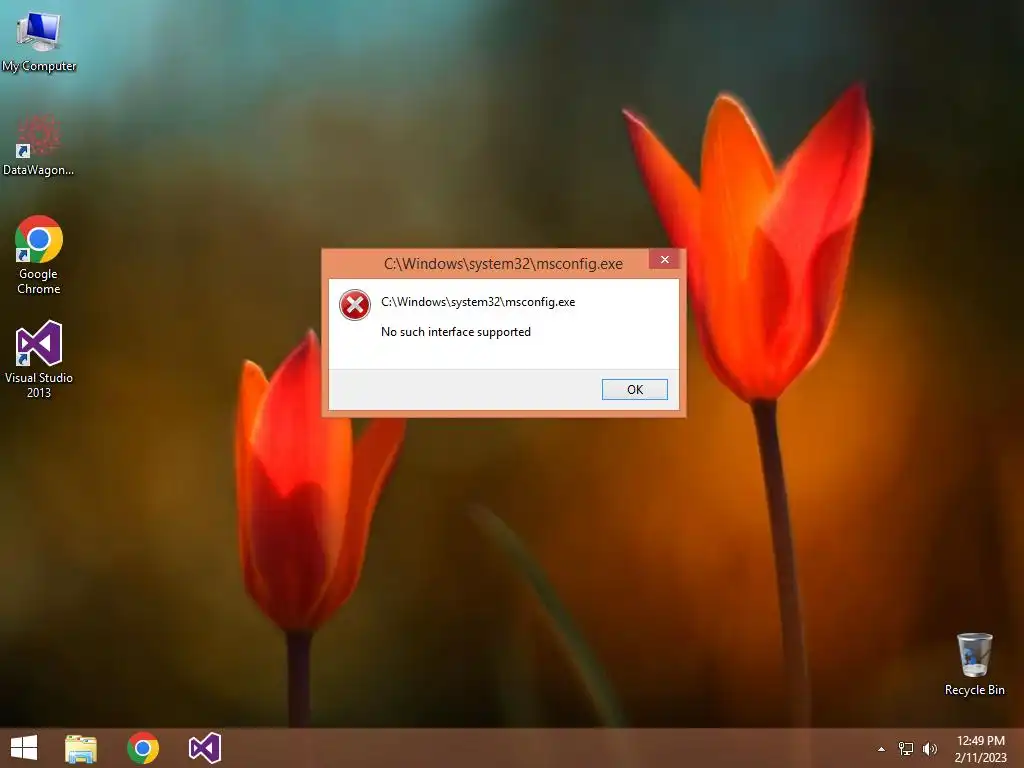Viewport: 1024px width, 768px height.
Task: Click the 'No such interface supported' message
Action: [x=456, y=332]
